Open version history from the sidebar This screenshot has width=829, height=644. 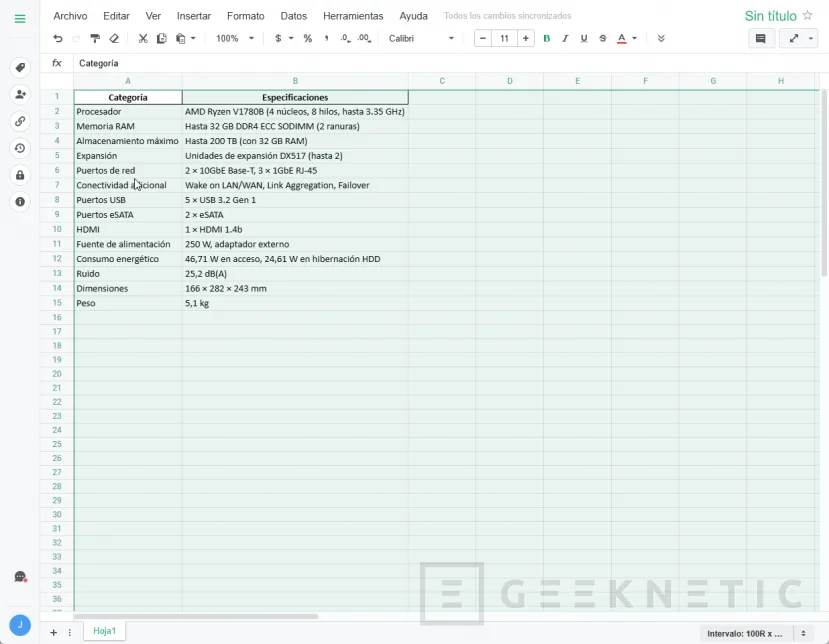20,148
